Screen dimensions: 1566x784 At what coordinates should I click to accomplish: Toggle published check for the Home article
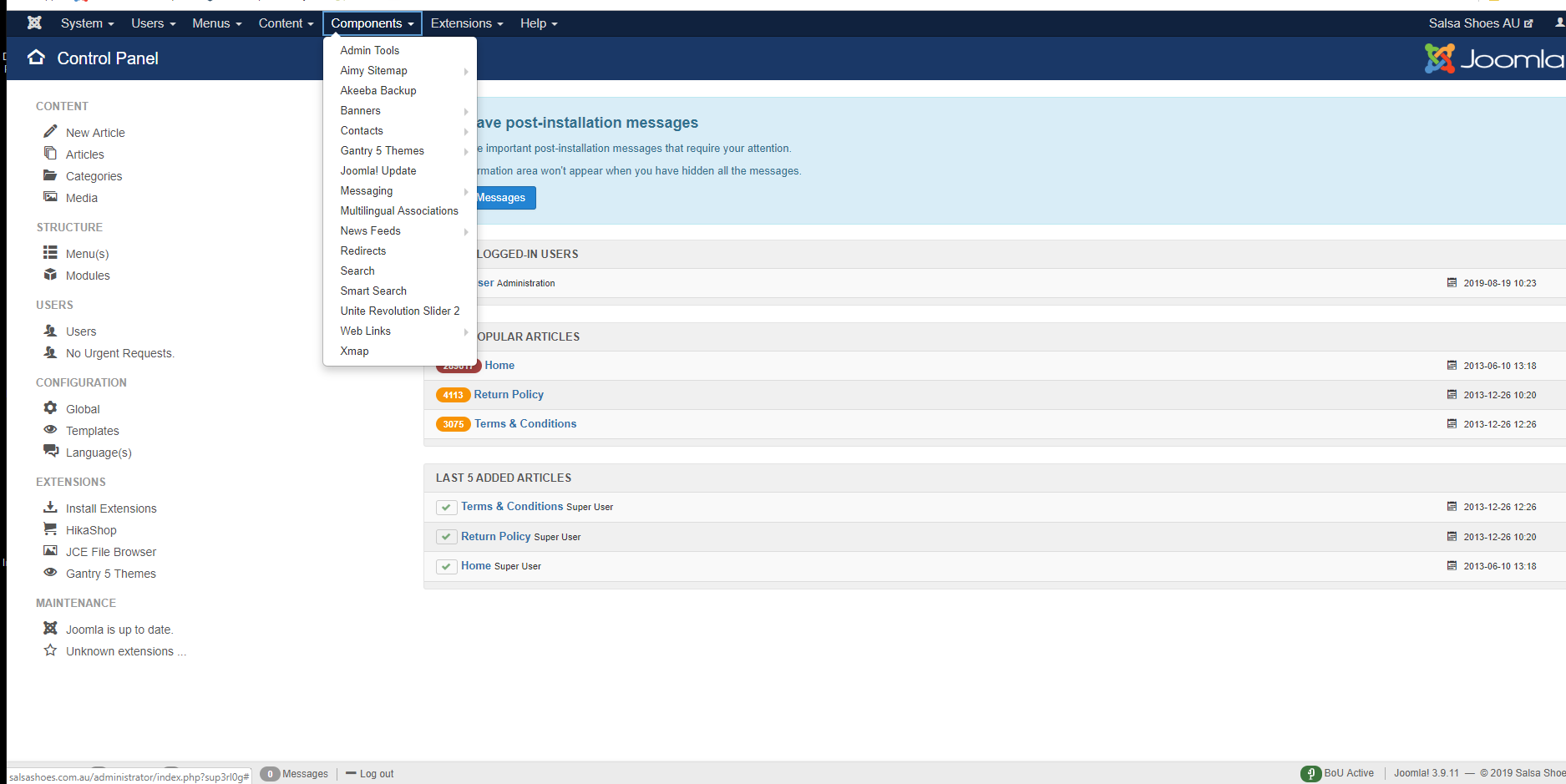446,566
